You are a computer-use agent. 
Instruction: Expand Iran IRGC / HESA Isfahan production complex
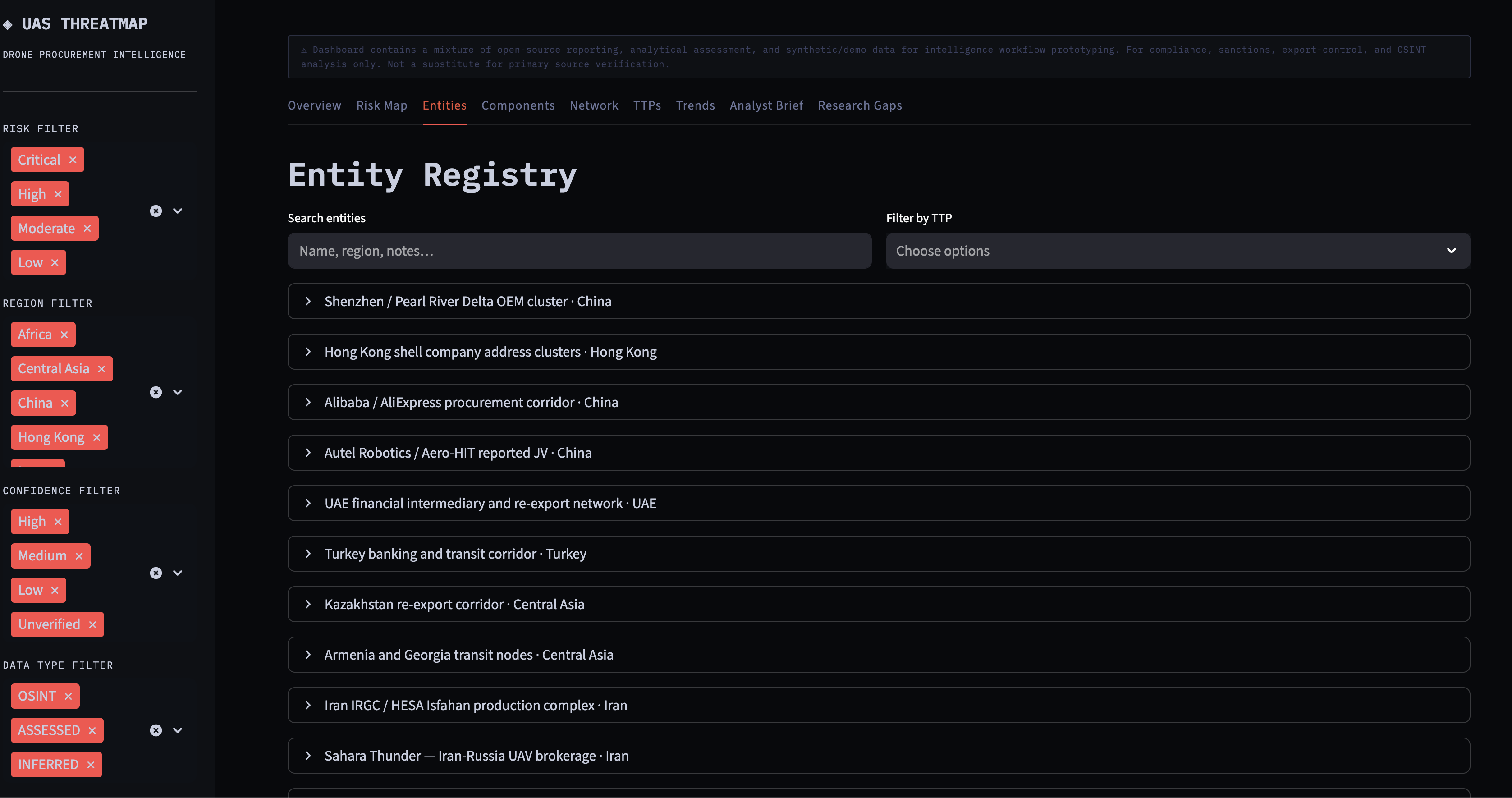coord(879,705)
